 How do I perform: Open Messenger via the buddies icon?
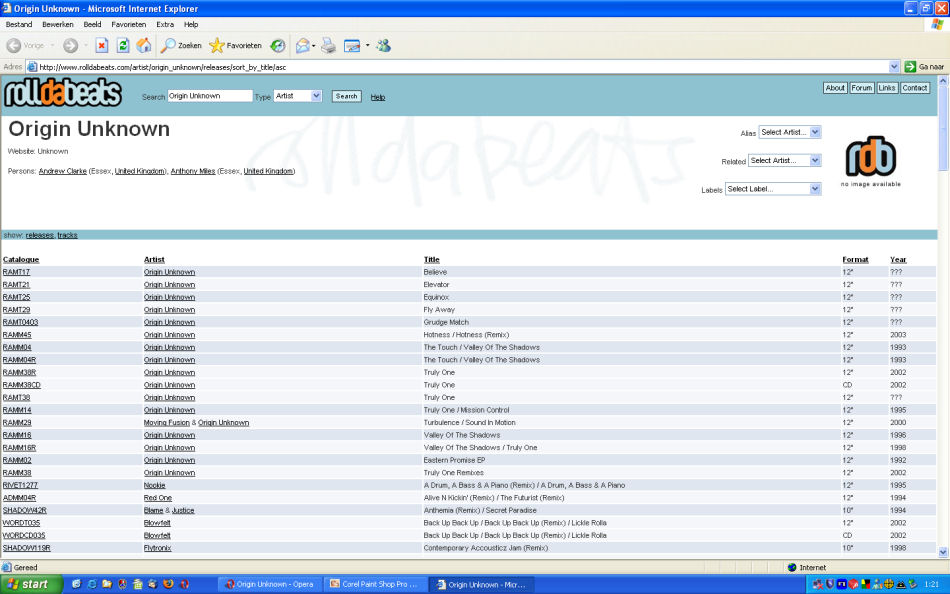[384, 45]
